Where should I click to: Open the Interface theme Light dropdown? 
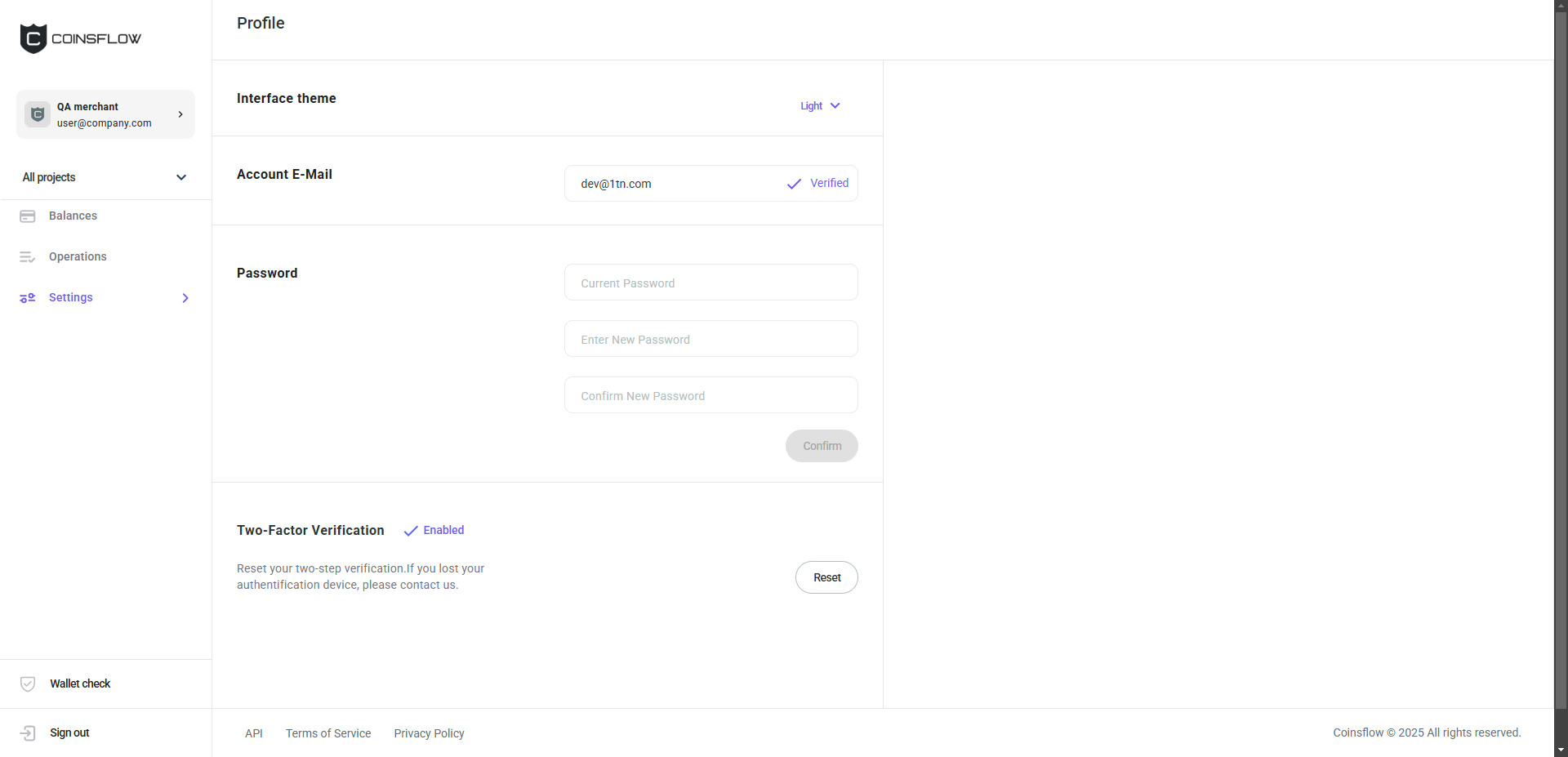[x=820, y=106]
